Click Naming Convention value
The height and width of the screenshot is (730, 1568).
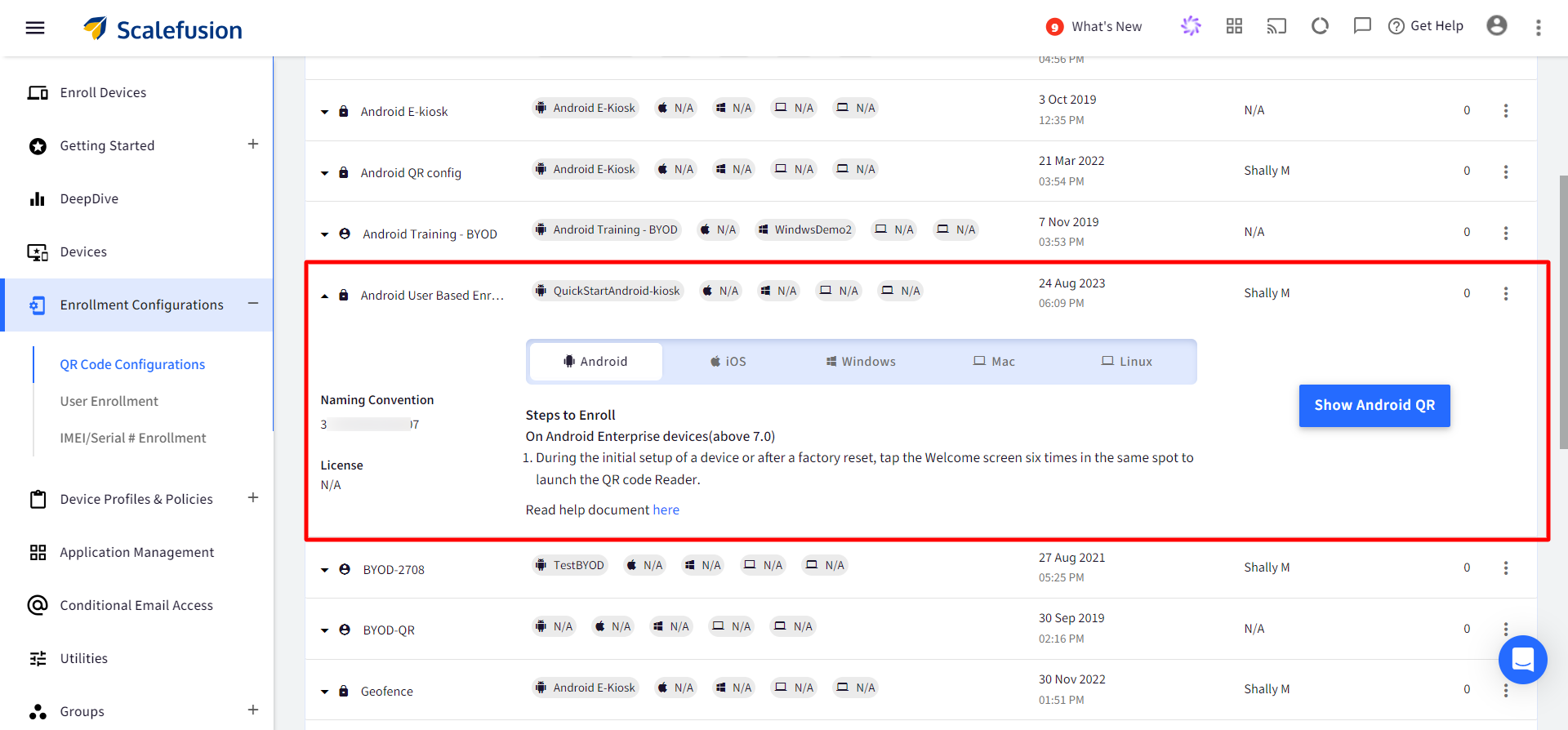tap(370, 425)
